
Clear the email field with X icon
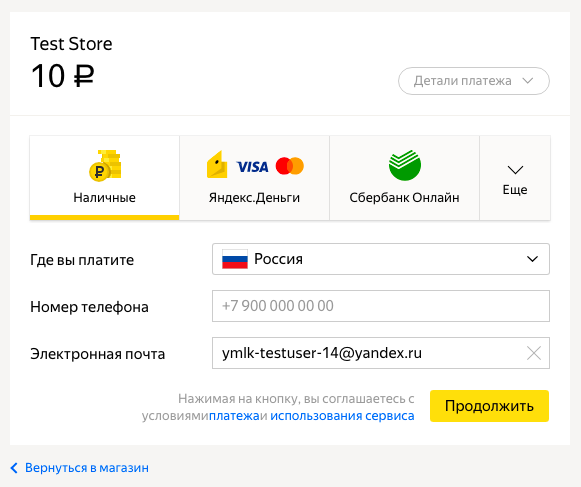[534, 353]
